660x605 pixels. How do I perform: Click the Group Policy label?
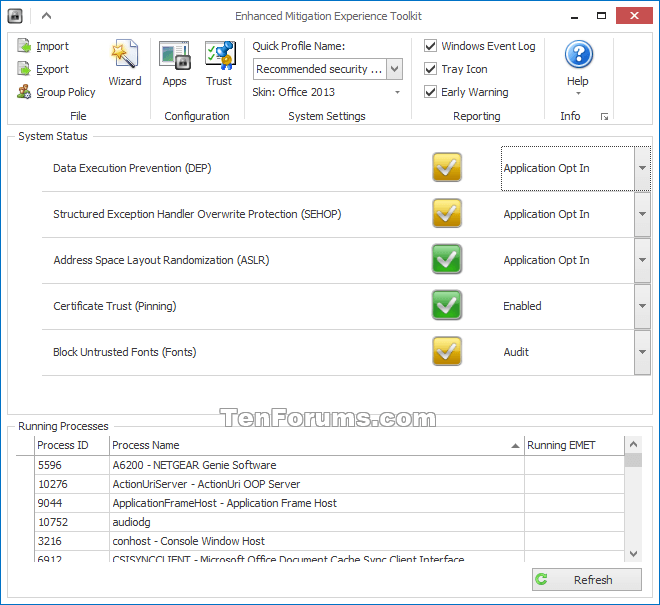pos(66,92)
